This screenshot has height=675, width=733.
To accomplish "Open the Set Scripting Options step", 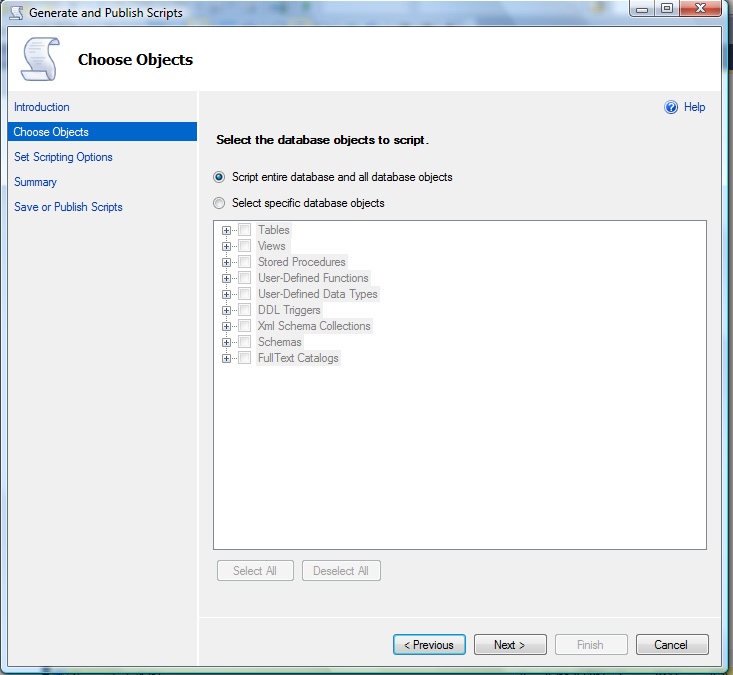I will (x=63, y=157).
